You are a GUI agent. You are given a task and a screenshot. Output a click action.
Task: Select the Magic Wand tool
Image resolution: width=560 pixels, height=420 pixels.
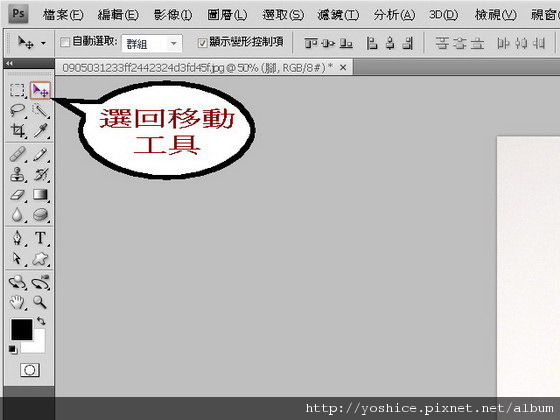[x=40, y=110]
